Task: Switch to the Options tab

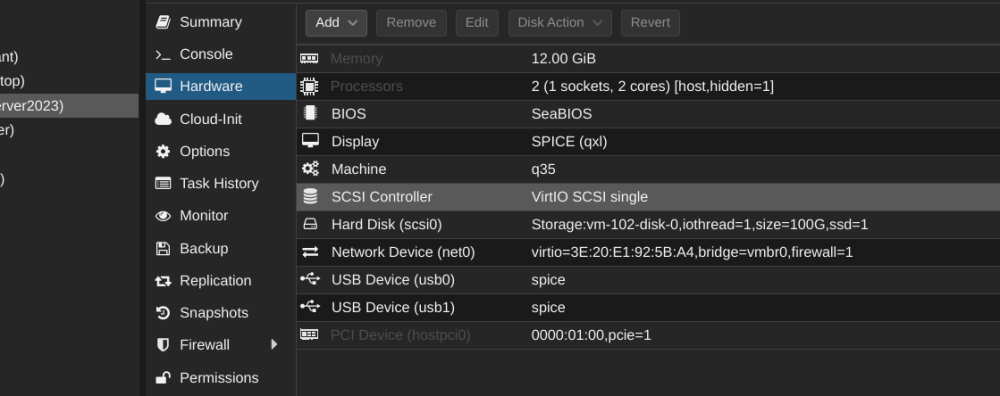Action: click(x=221, y=151)
